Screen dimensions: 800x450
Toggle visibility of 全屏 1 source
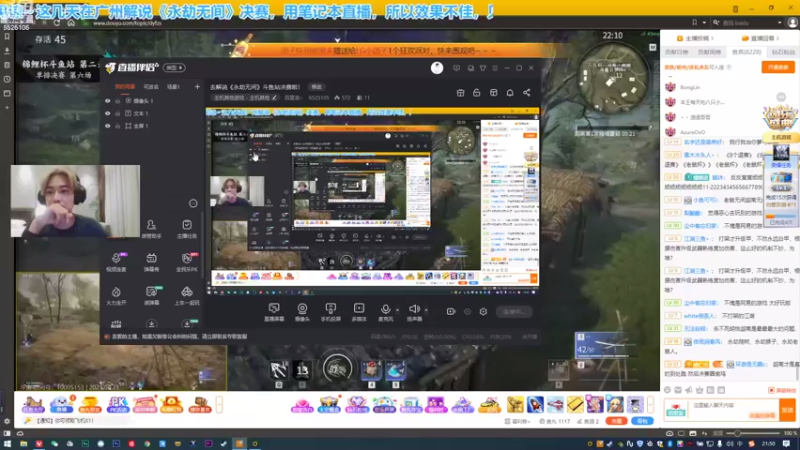pos(108,126)
